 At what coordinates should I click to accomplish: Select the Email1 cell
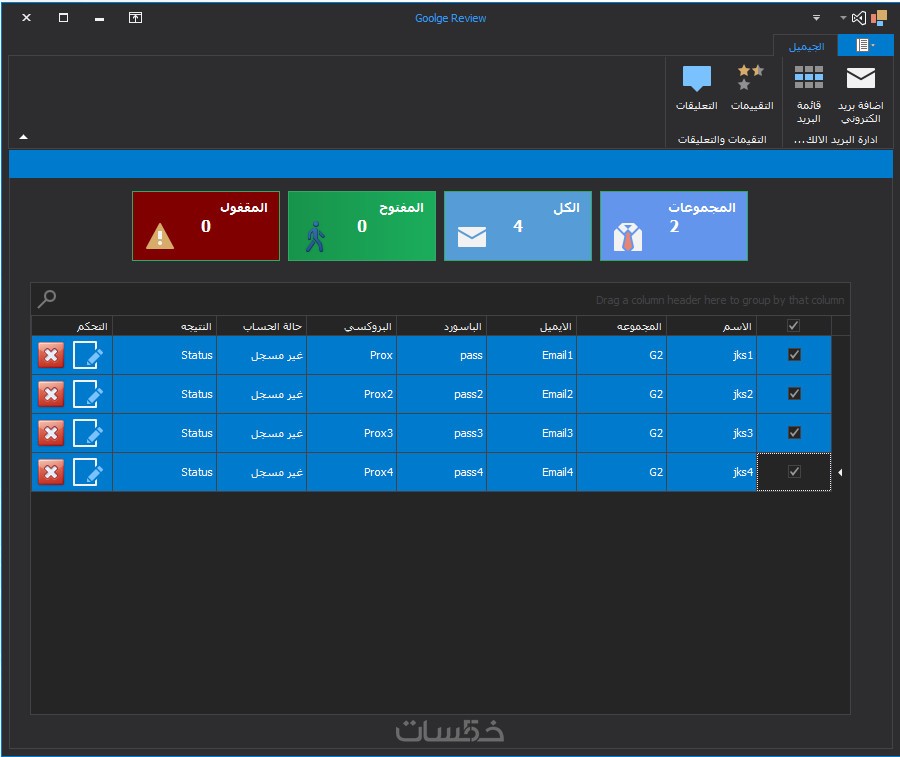tap(532, 355)
